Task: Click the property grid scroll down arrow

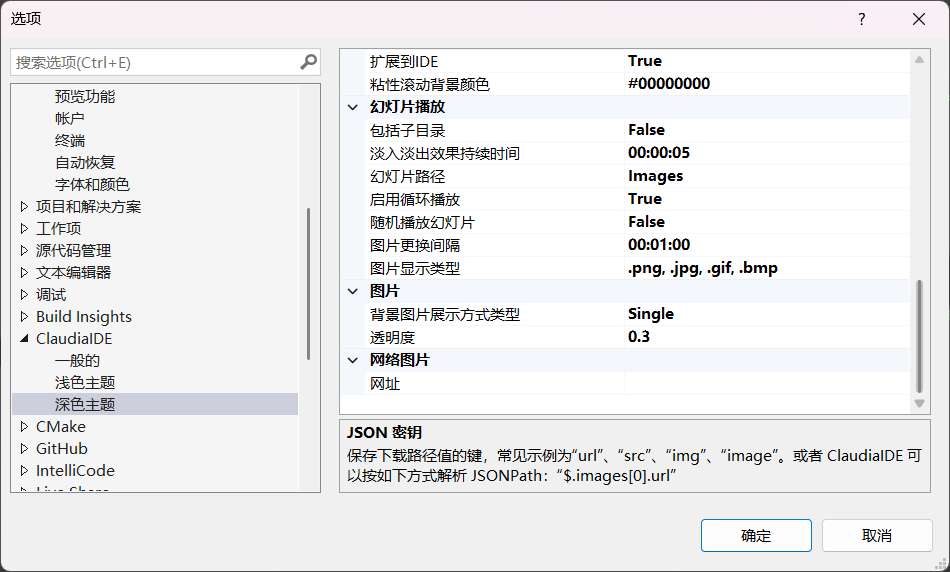Action: pos(919,404)
